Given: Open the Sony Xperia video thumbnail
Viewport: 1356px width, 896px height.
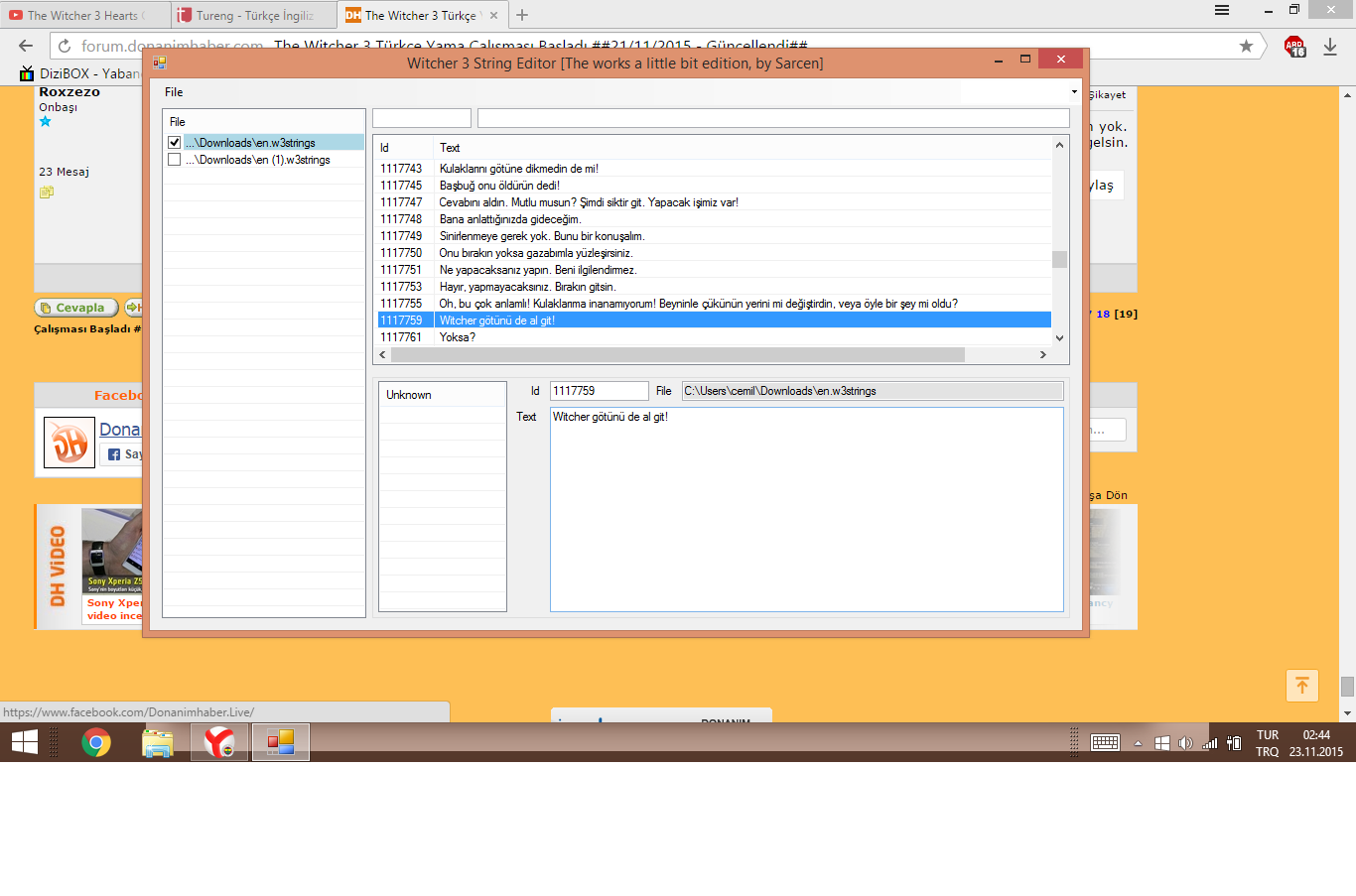Looking at the screenshot, I should (x=112, y=552).
